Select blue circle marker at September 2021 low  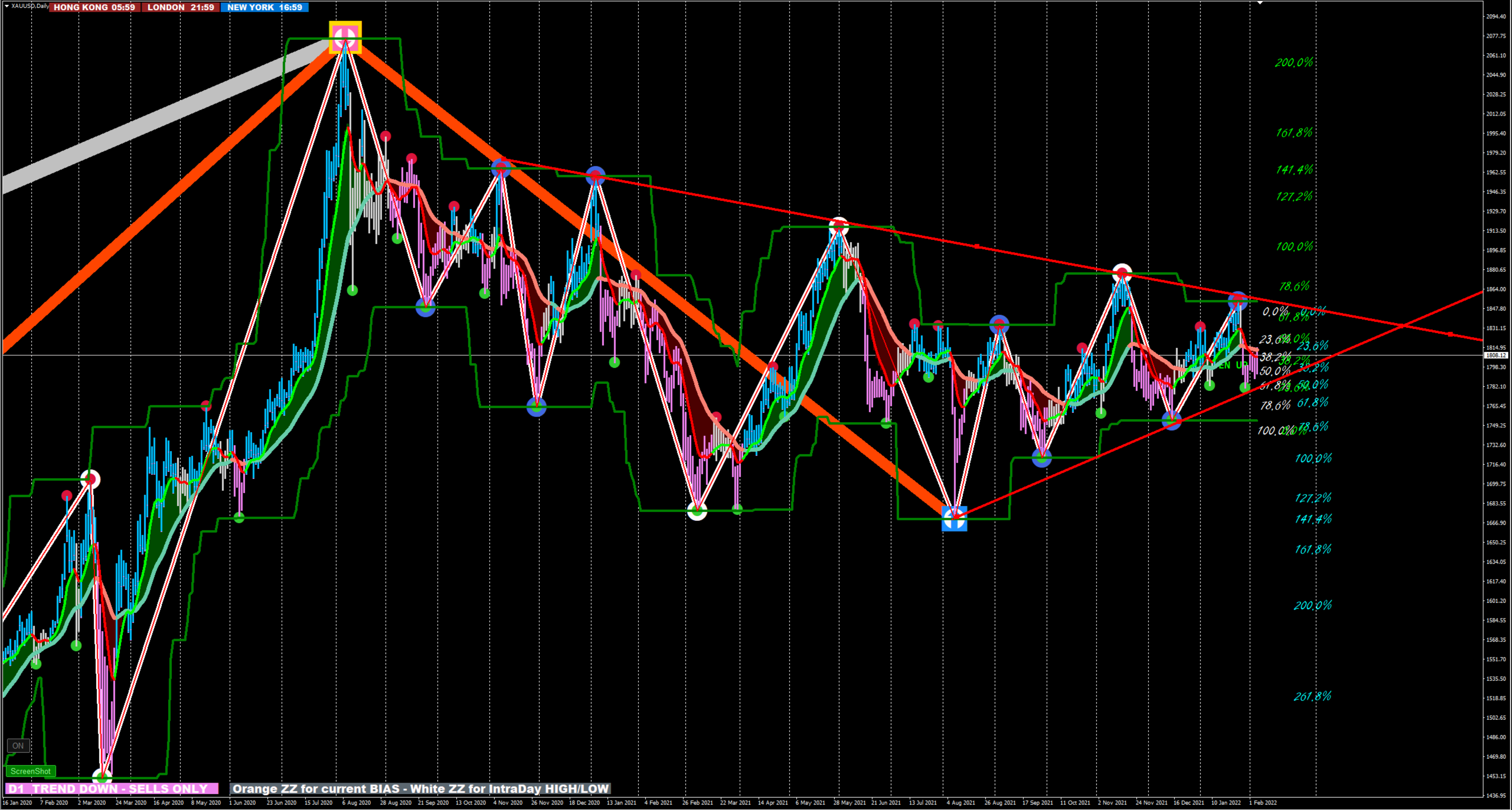point(1041,458)
